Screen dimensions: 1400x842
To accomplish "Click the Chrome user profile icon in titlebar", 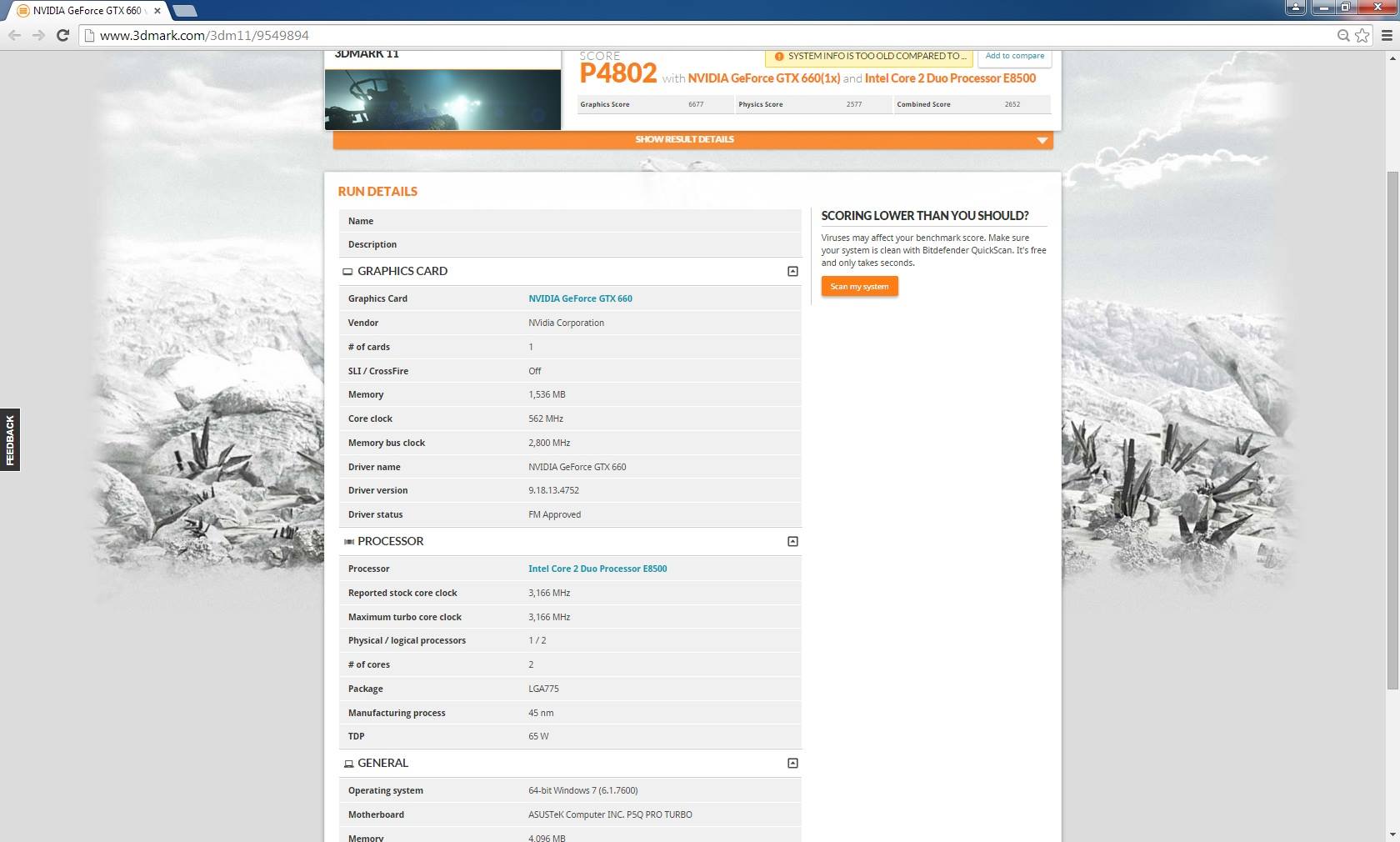I will click(1296, 8).
